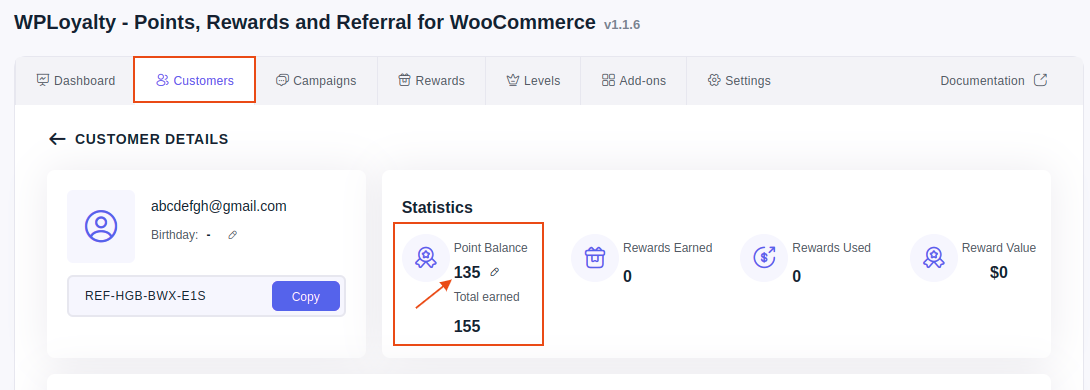Click the Rewards gift box icon in tabs
The image size is (1090, 390).
click(x=405, y=80)
